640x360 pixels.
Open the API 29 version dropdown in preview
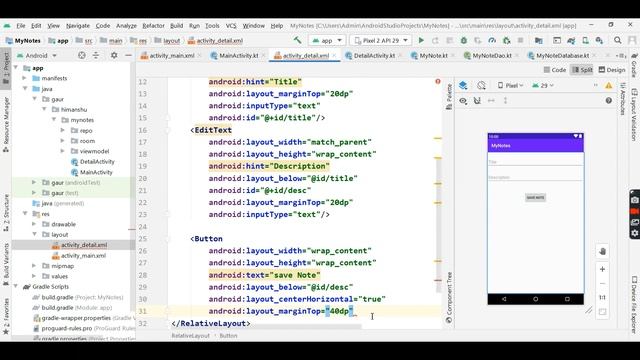tap(543, 85)
